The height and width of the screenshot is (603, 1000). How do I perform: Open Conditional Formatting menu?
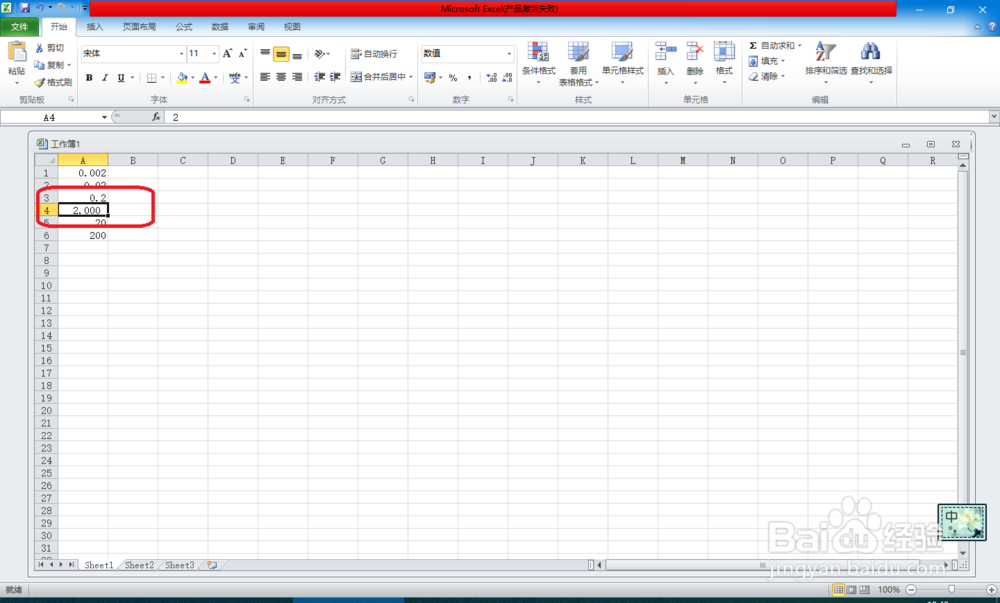click(x=538, y=63)
